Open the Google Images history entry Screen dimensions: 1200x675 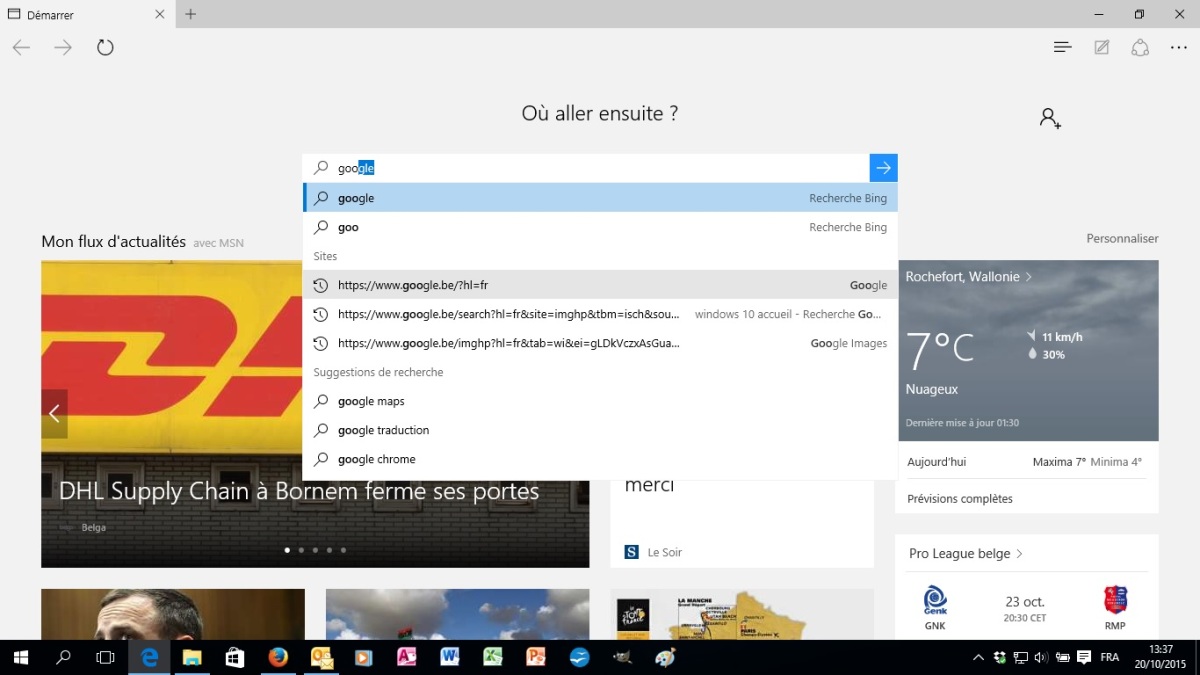[x=600, y=343]
